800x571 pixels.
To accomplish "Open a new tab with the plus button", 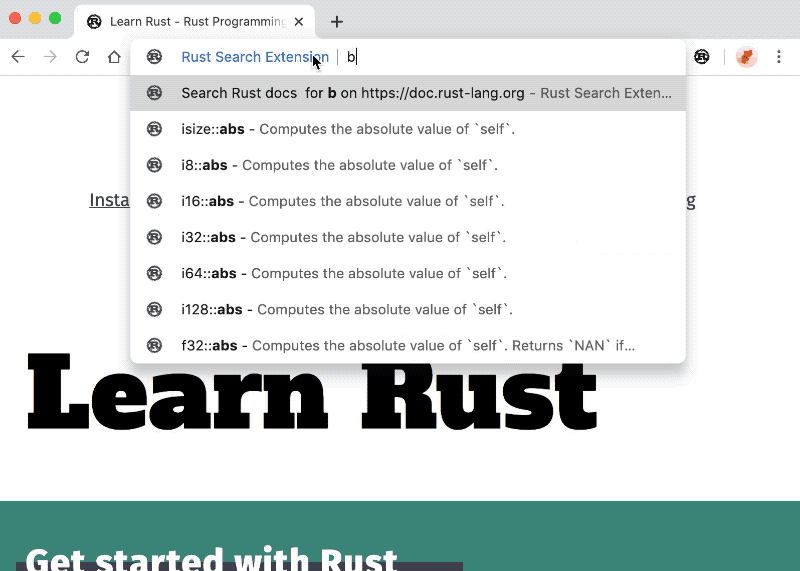I will [x=337, y=21].
